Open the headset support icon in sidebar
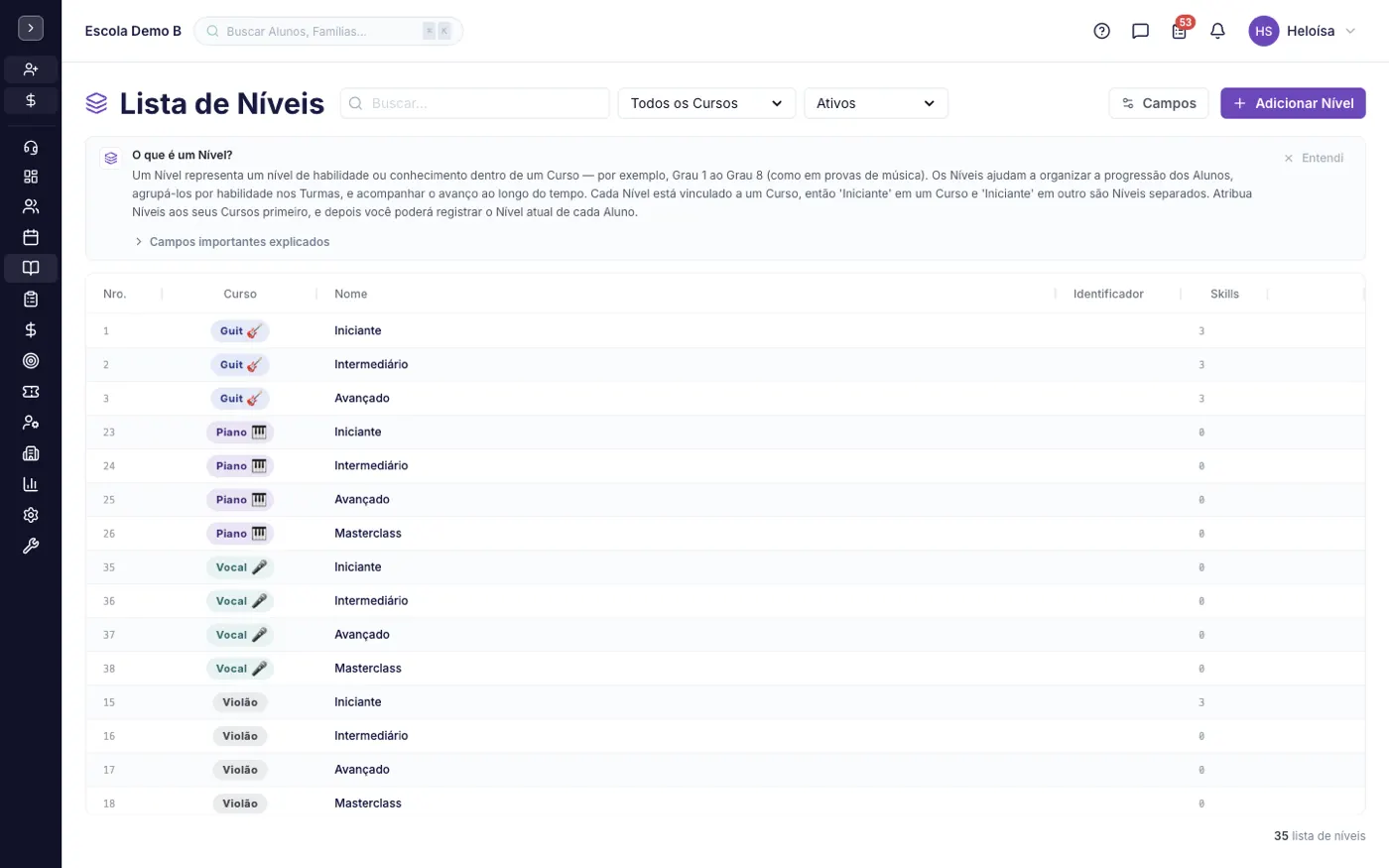 pyautogui.click(x=31, y=148)
